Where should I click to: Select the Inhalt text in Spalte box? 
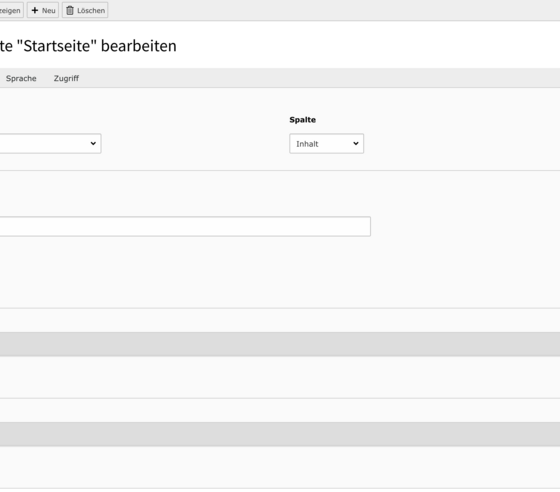tap(307, 144)
